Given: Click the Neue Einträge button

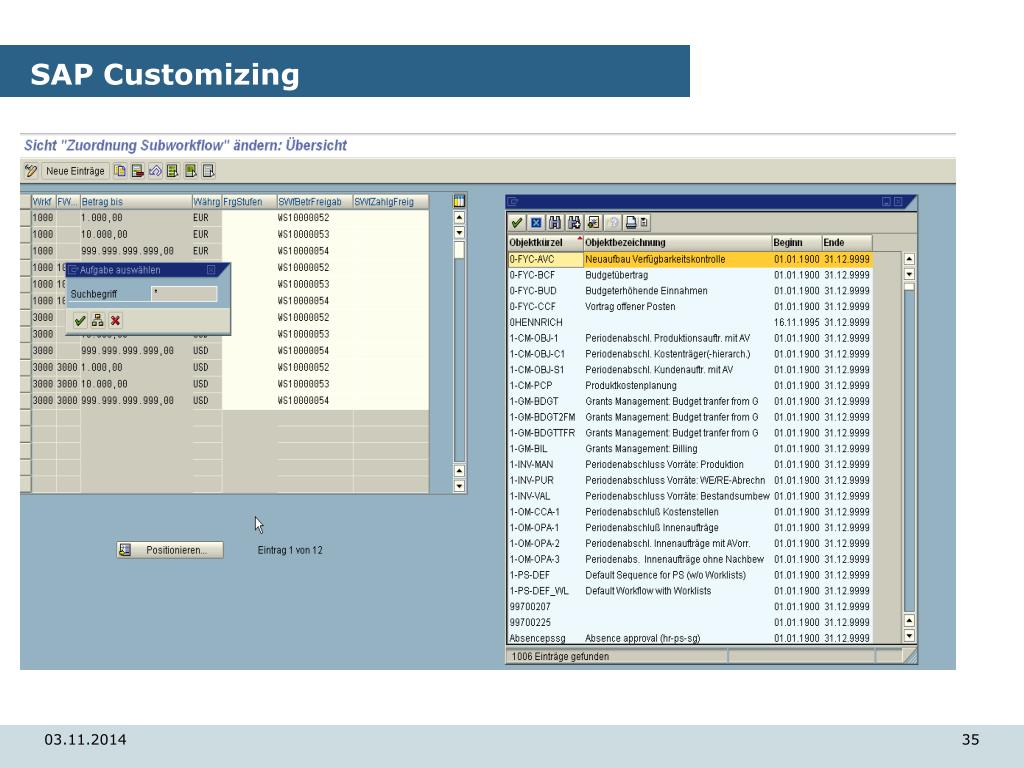Looking at the screenshot, I should click(x=75, y=171).
